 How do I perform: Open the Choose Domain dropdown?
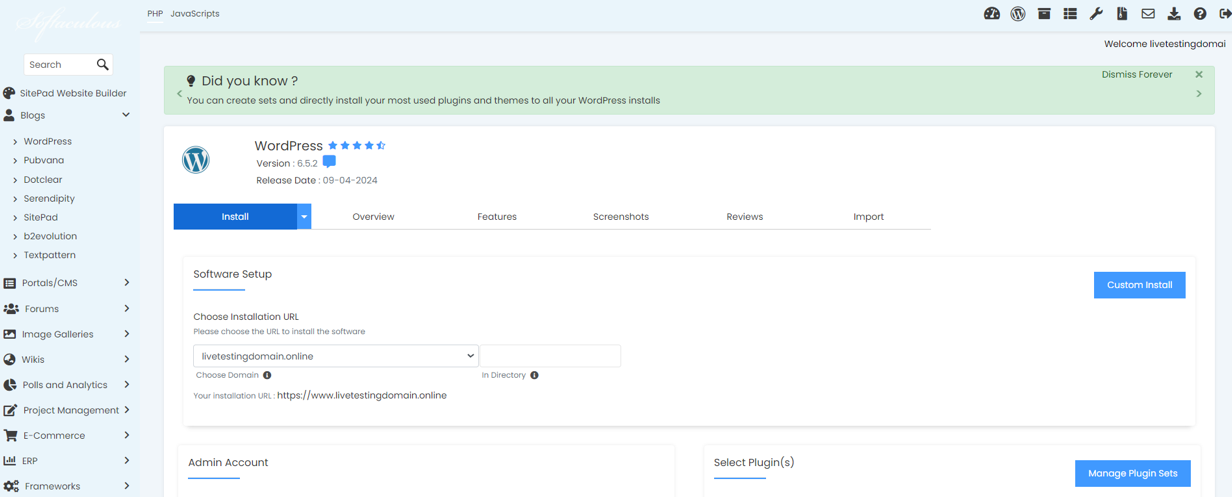(336, 356)
